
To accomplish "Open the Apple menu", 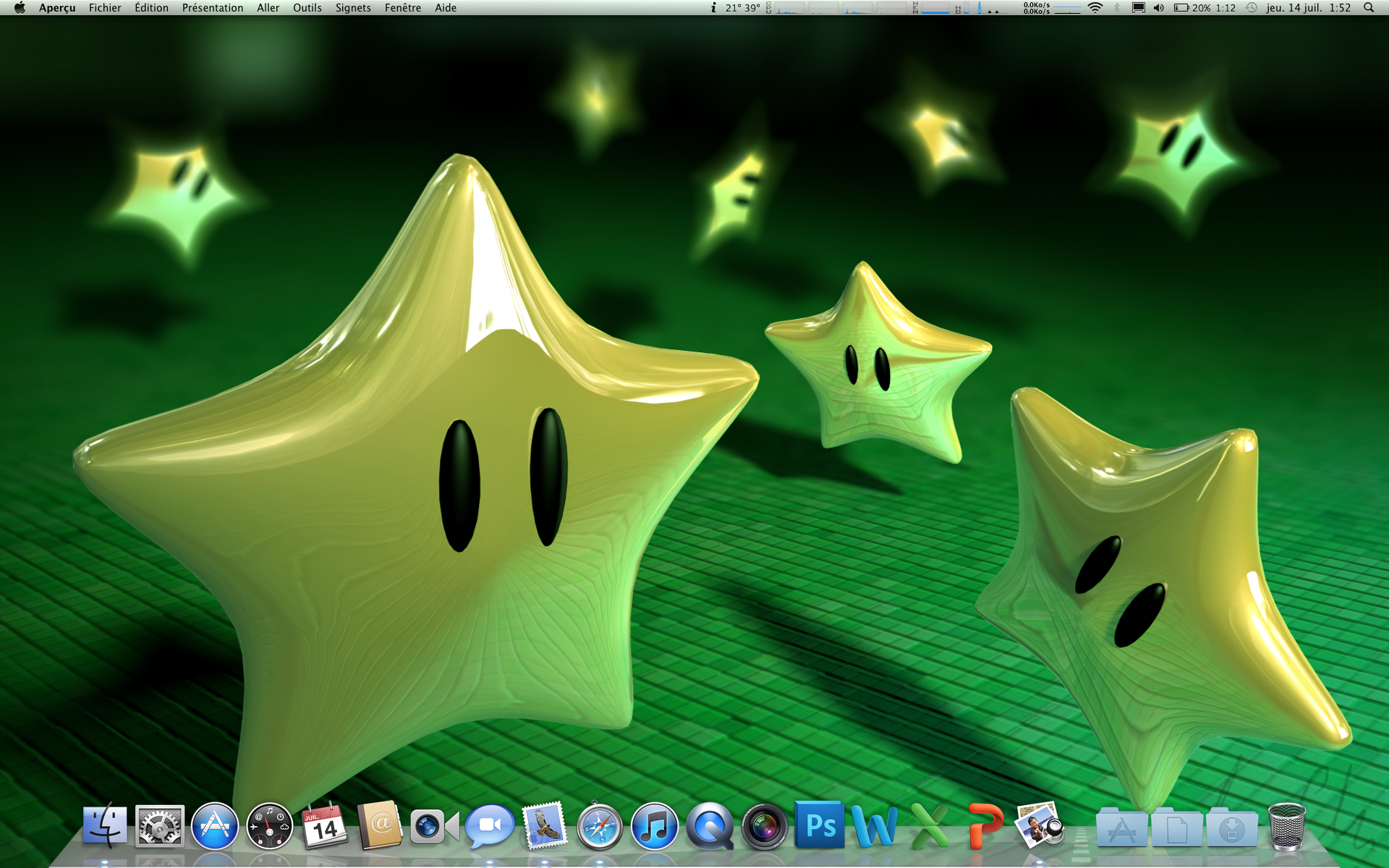I will click(x=20, y=8).
